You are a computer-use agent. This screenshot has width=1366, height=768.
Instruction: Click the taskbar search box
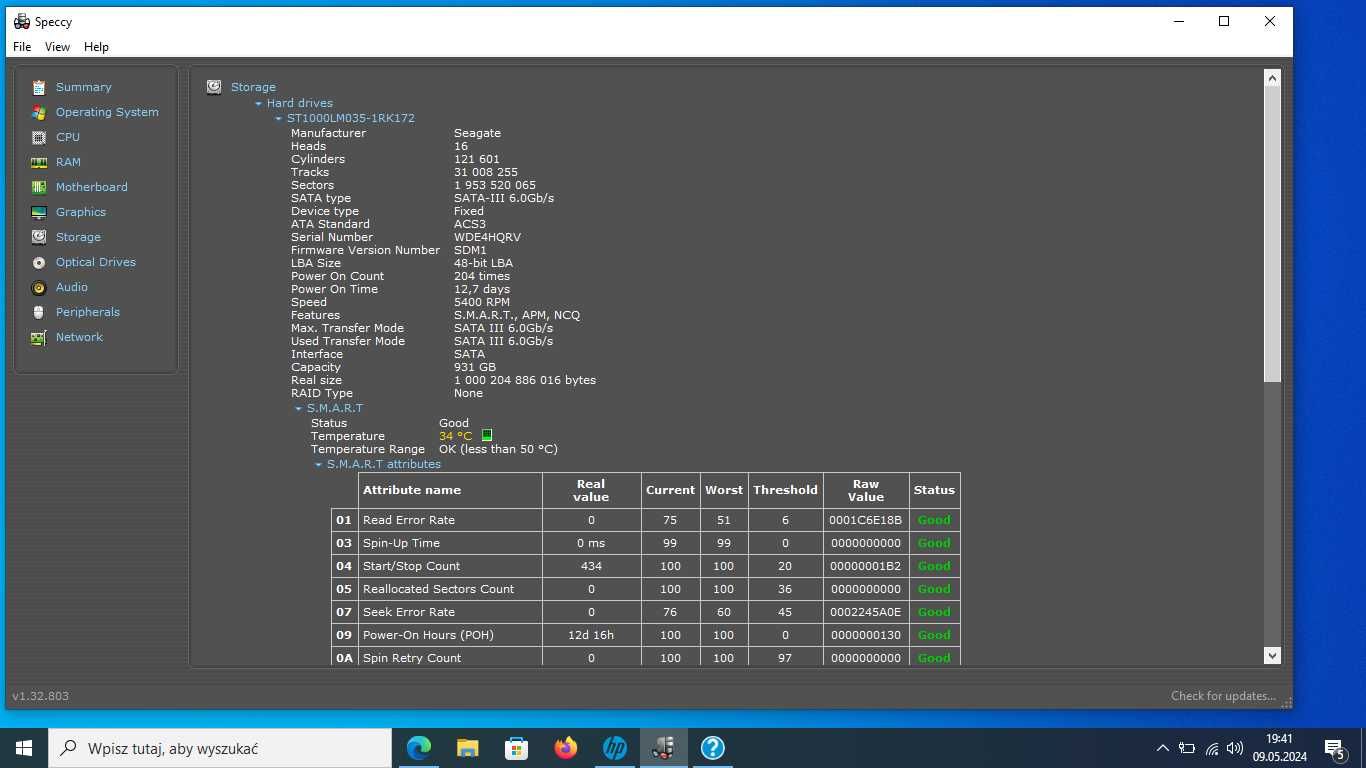220,748
